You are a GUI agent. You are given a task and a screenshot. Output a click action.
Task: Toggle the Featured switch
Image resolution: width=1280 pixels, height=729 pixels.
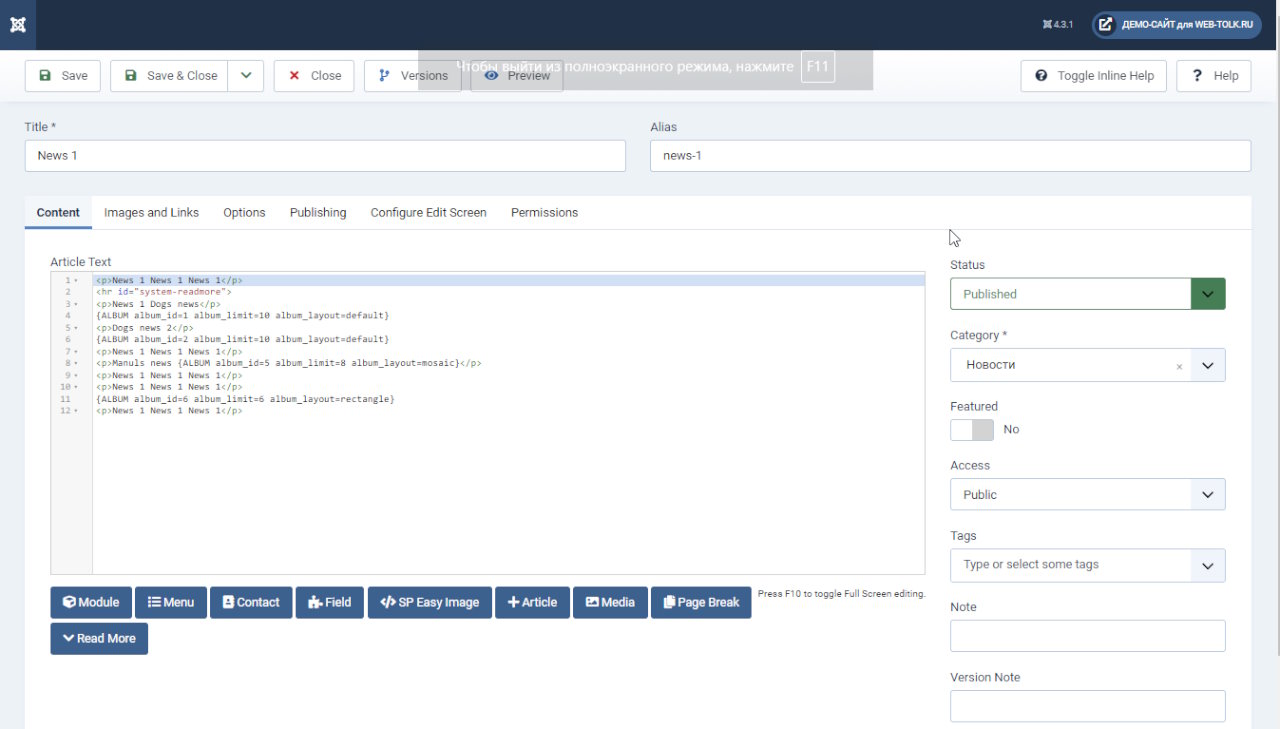click(972, 429)
